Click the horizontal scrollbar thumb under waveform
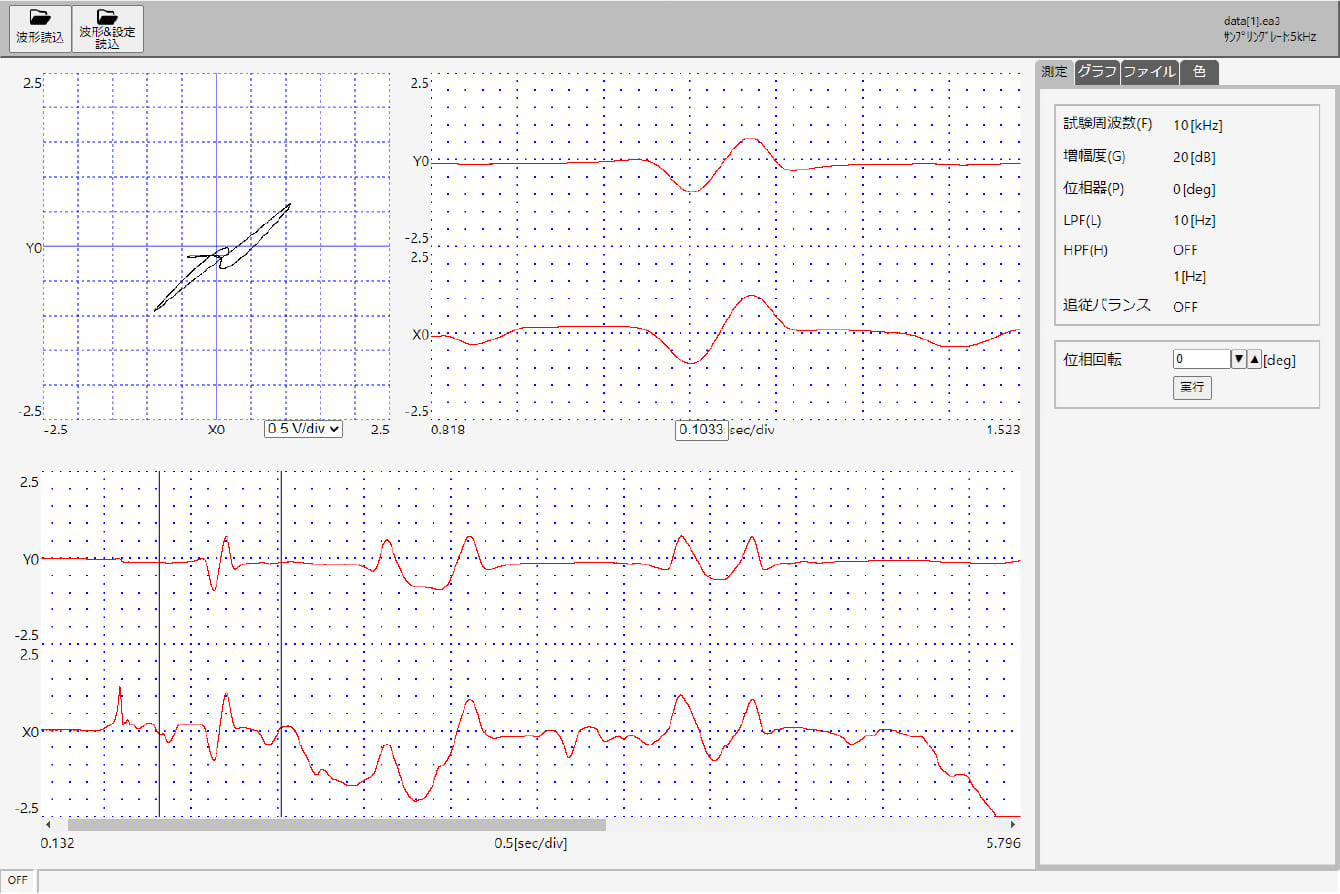Image resolution: width=1340 pixels, height=894 pixels. pos(337,825)
